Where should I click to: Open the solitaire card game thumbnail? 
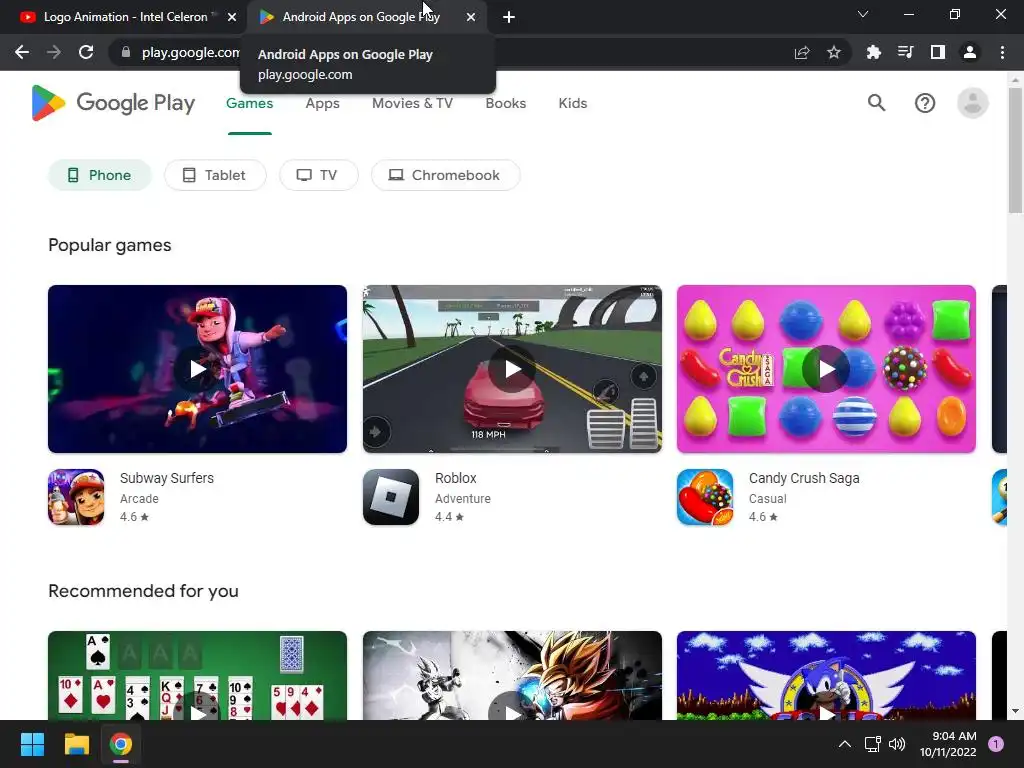click(197, 675)
